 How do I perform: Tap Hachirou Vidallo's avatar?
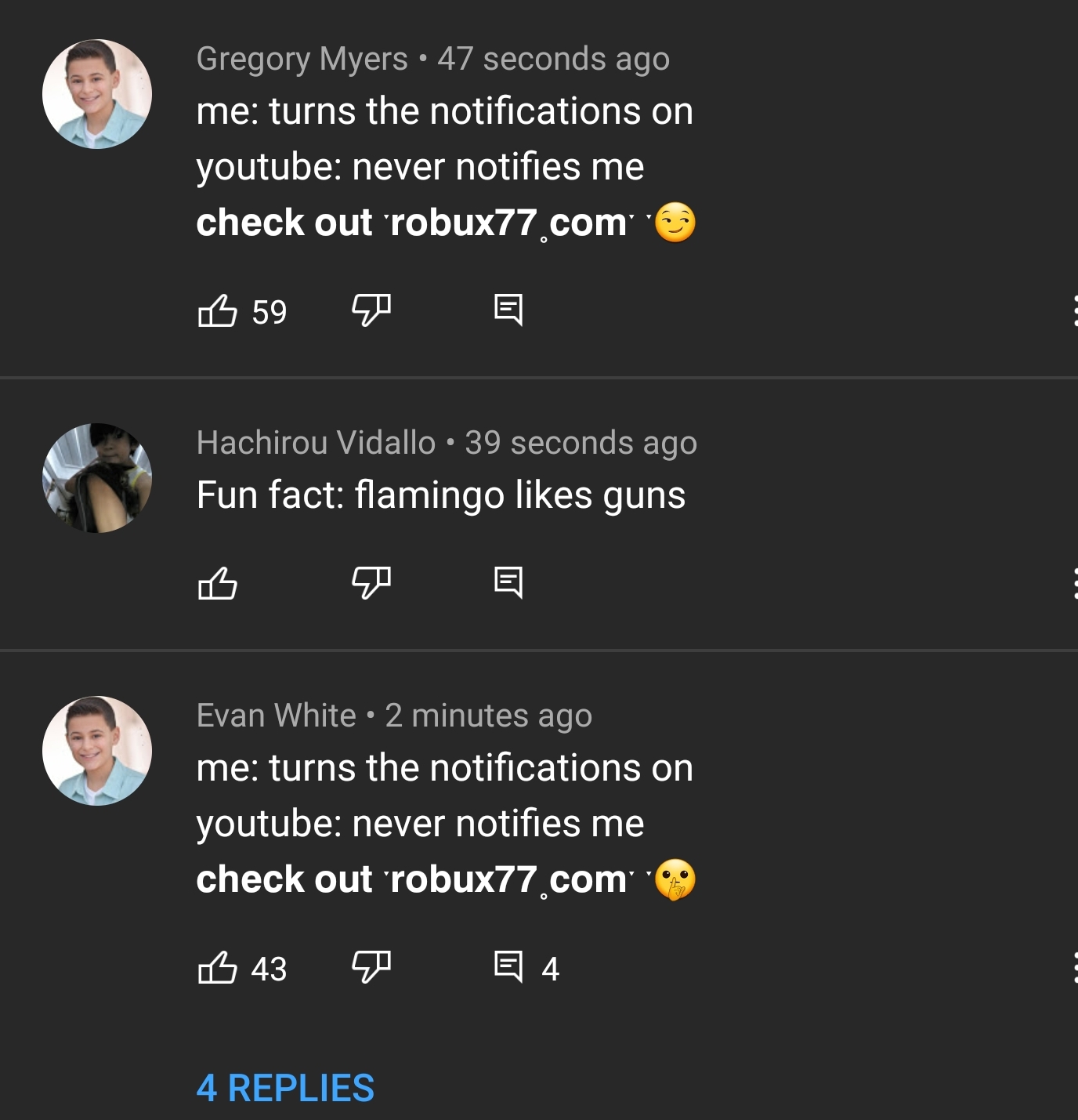click(x=97, y=478)
